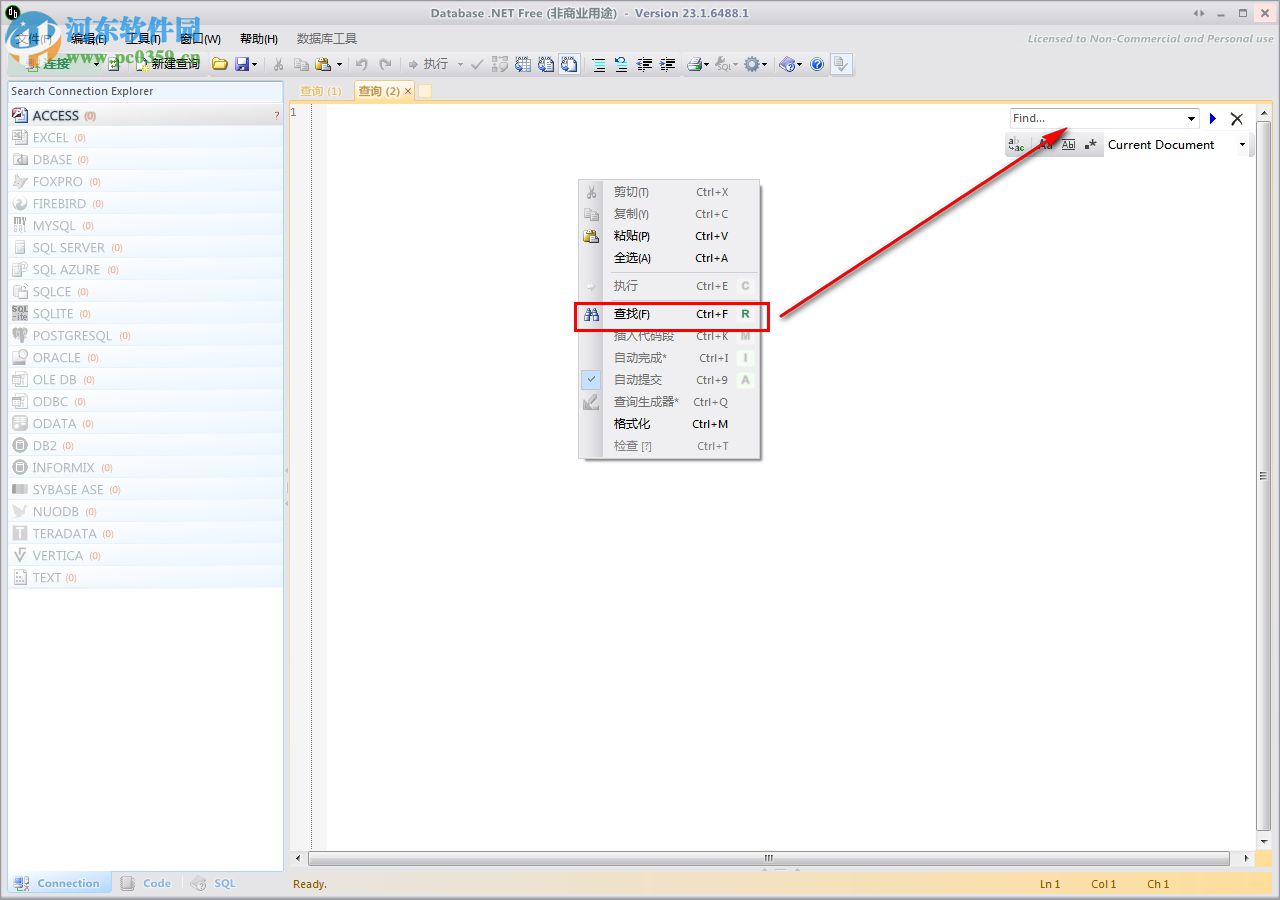This screenshot has width=1280, height=900.
Task: Click the blue find next arrow
Action: tap(1213, 118)
